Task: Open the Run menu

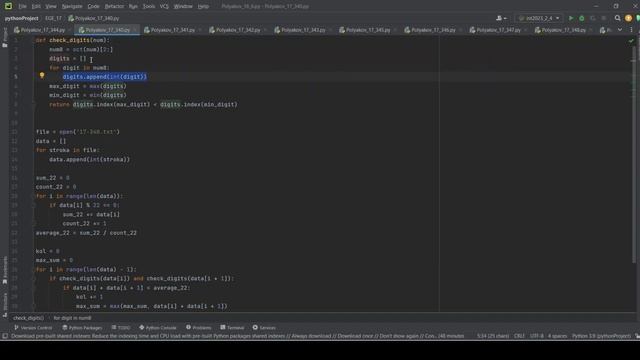Action: [x=133, y=7]
